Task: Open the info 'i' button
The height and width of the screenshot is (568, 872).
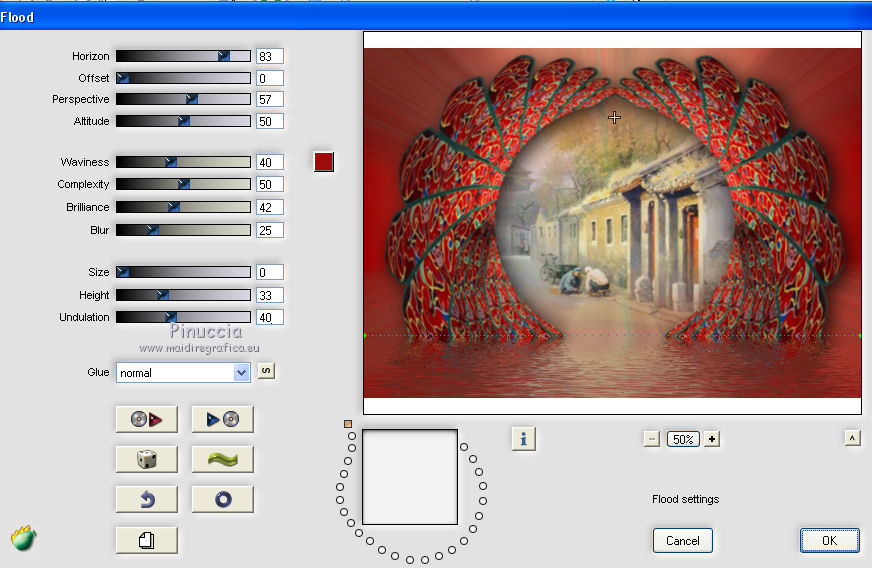Action: click(523, 439)
